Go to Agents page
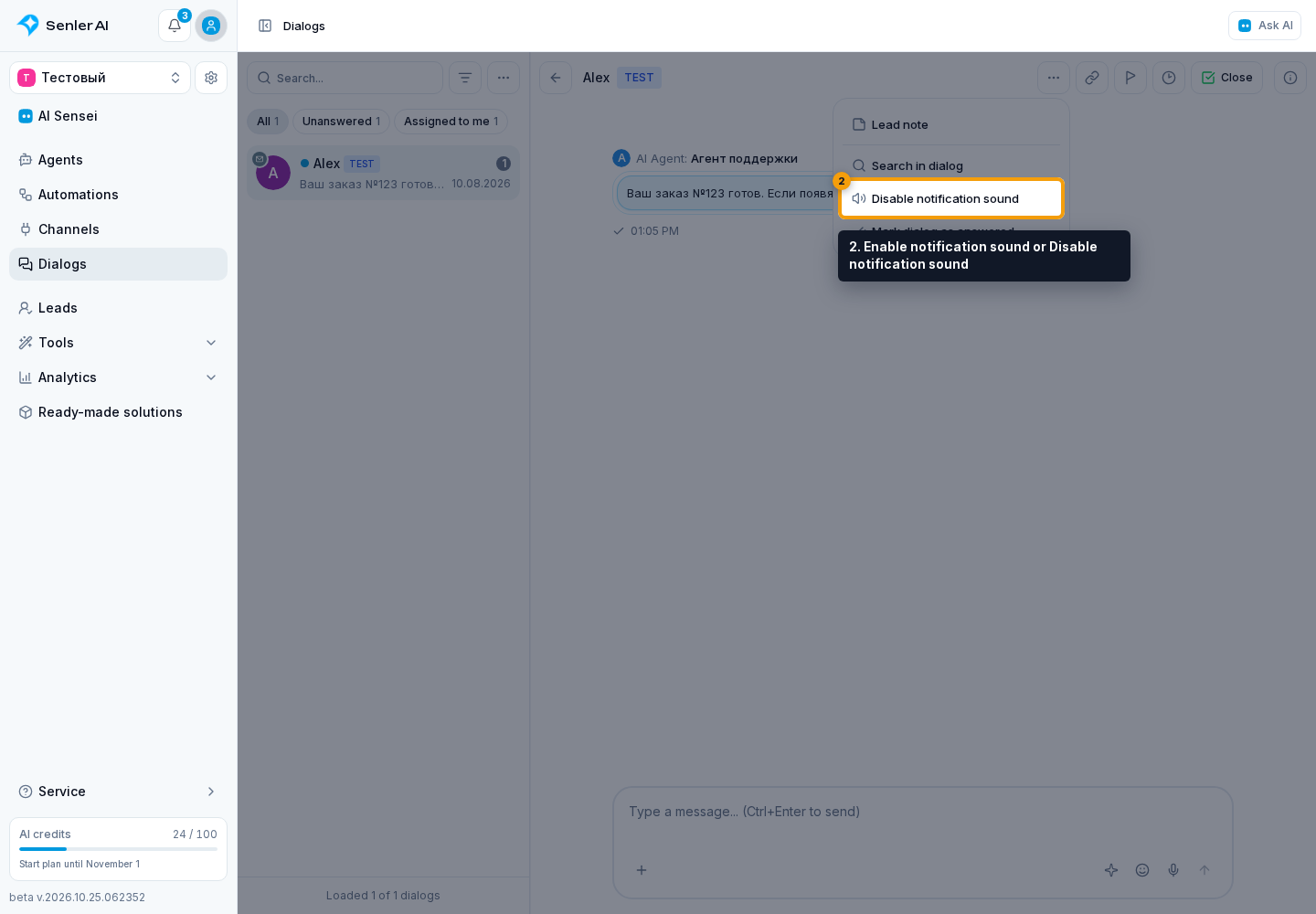The width and height of the screenshot is (1316, 914). (118, 160)
